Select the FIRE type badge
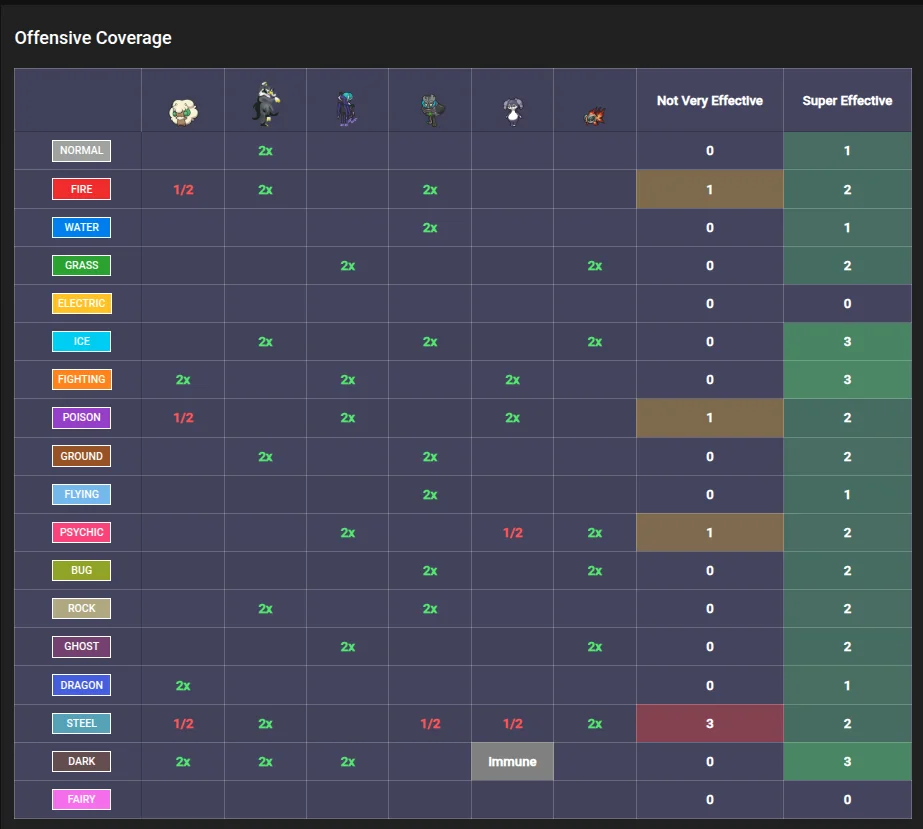 click(81, 189)
